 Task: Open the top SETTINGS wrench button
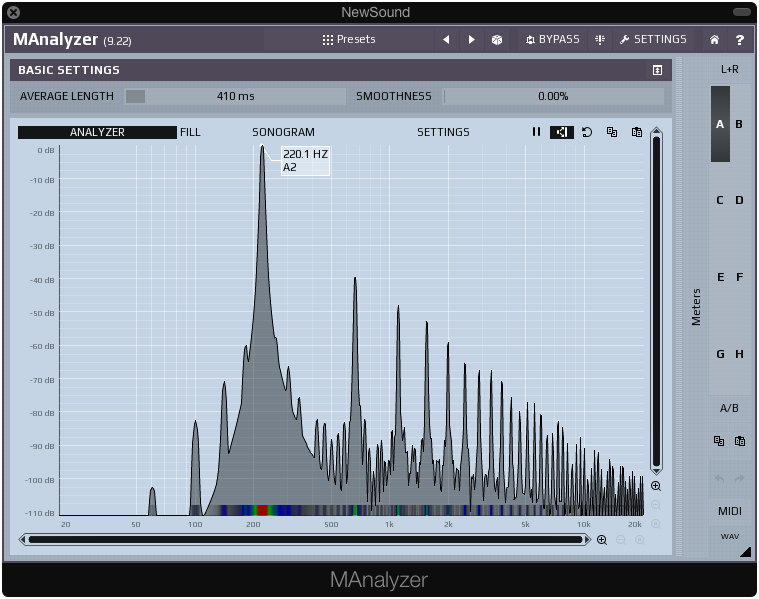pos(653,39)
